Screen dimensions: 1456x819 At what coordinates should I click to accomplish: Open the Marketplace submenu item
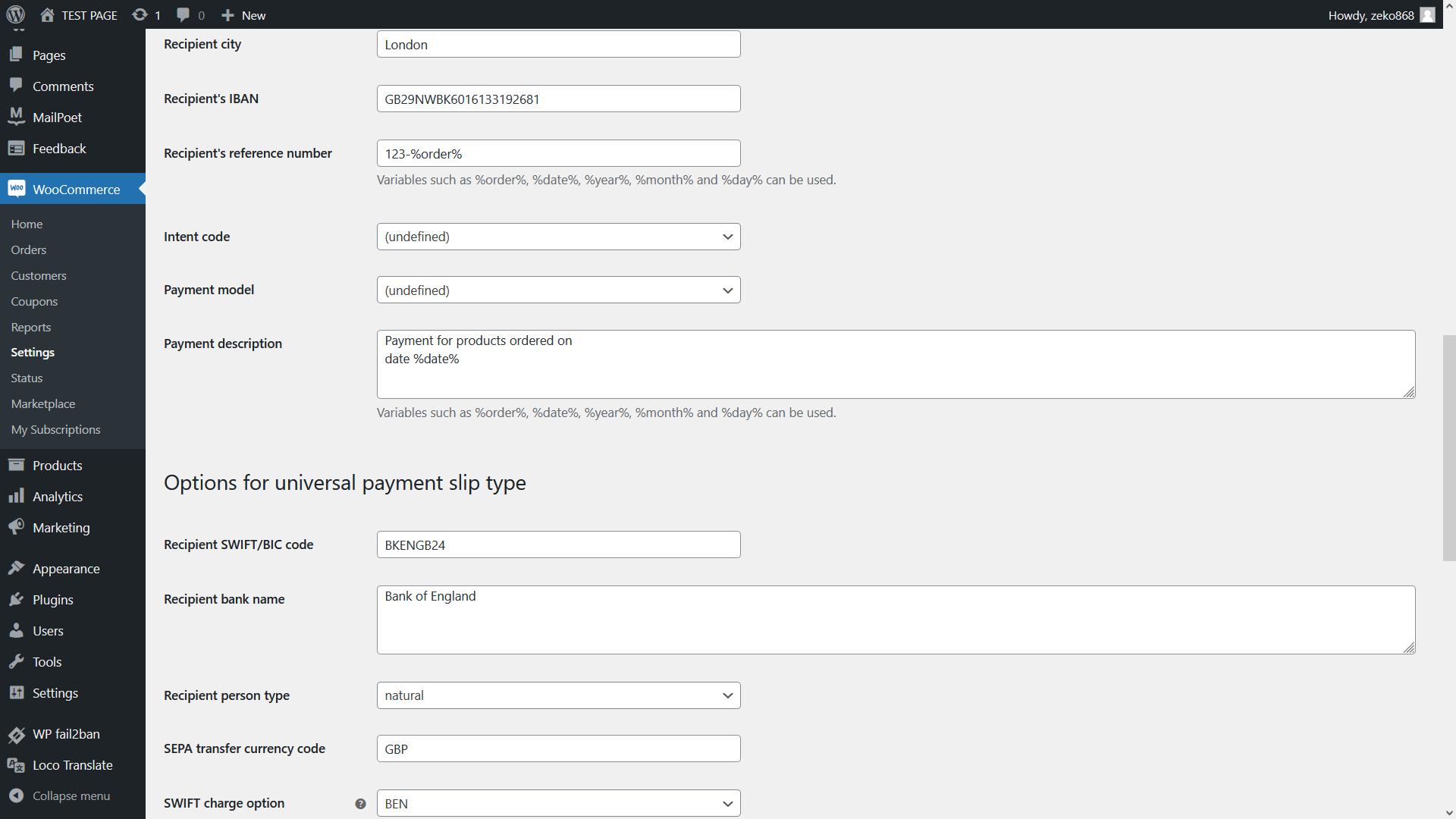pyautogui.click(x=43, y=403)
